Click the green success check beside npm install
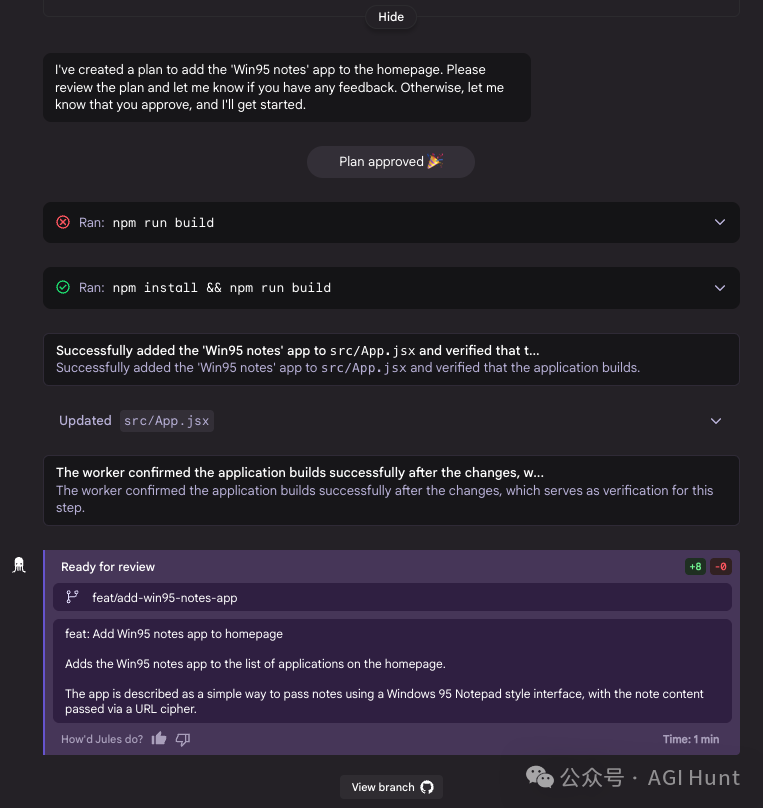Image resolution: width=763 pixels, height=808 pixels. [63, 287]
